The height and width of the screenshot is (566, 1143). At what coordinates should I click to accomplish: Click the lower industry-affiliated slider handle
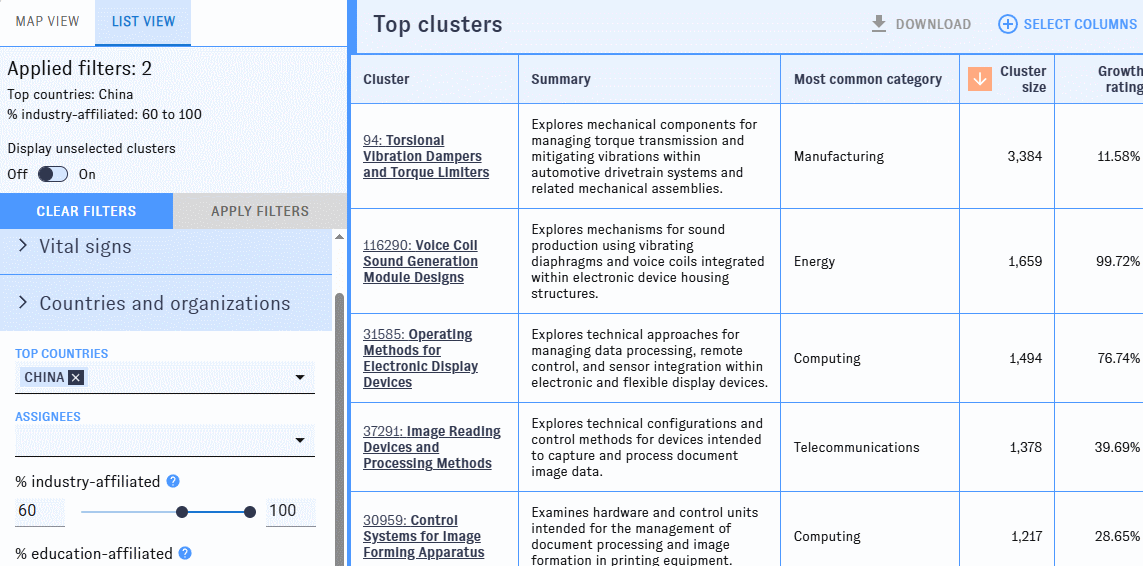tap(182, 512)
